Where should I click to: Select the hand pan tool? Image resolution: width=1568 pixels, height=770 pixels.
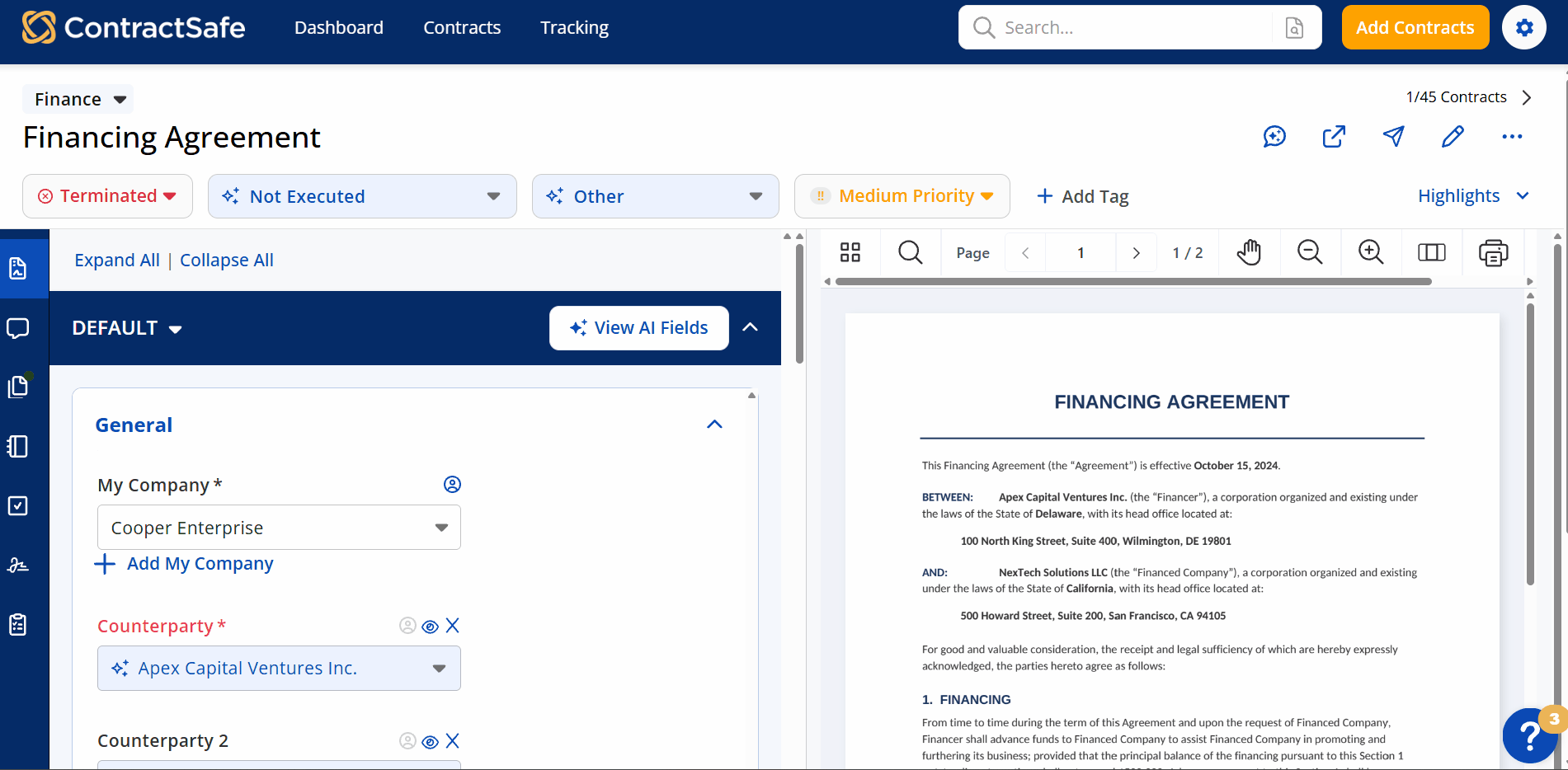tap(1249, 252)
